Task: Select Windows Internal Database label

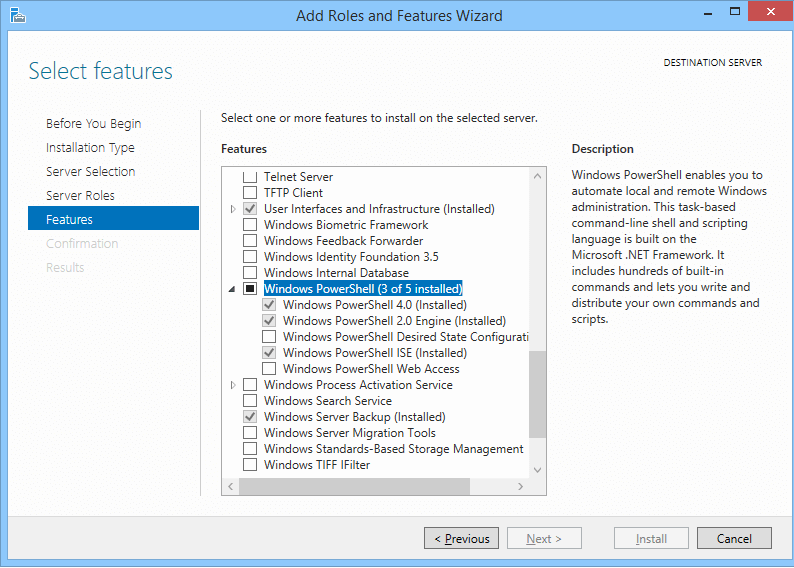Action: (x=336, y=272)
